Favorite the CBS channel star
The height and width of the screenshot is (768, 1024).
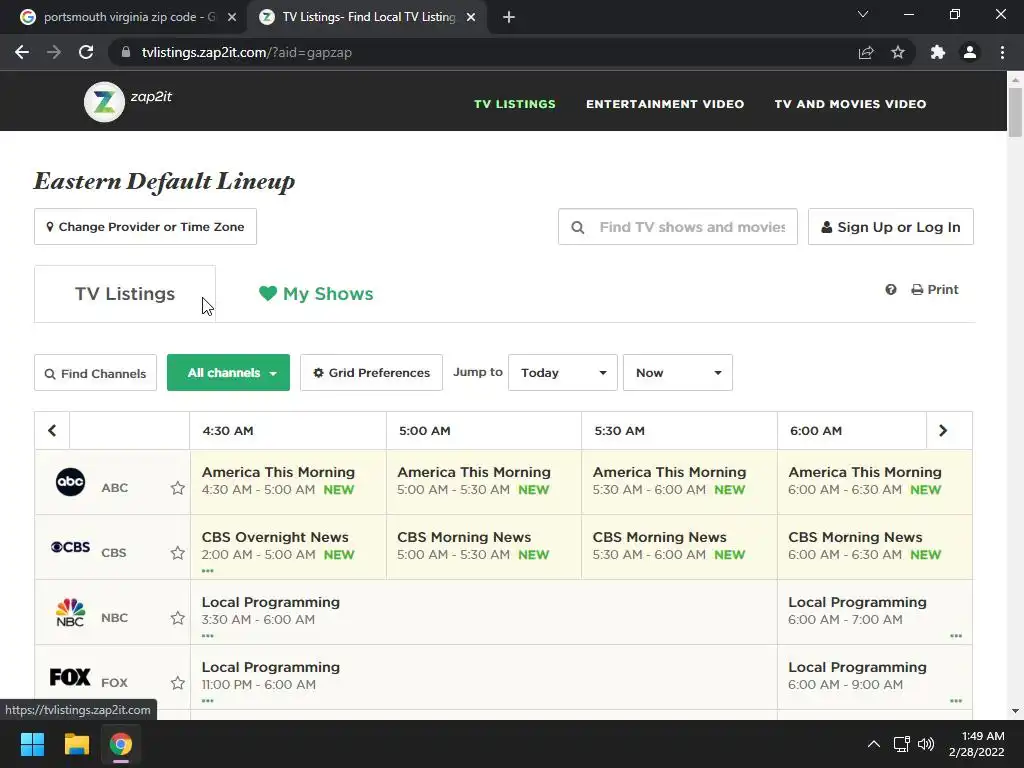(178, 553)
